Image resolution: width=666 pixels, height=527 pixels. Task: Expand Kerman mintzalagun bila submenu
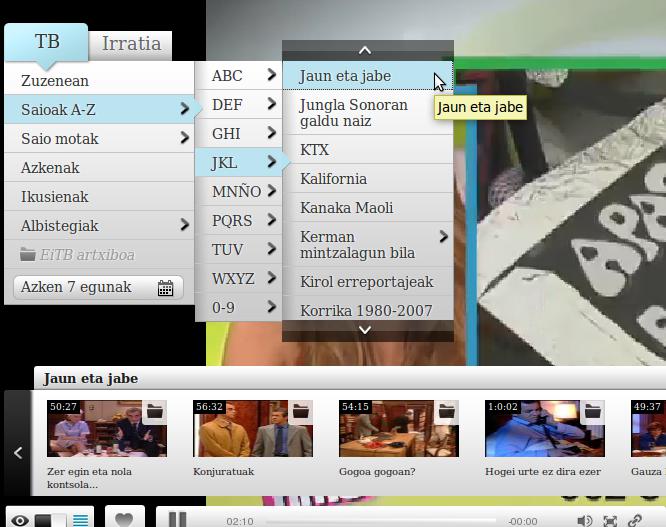pos(443,237)
